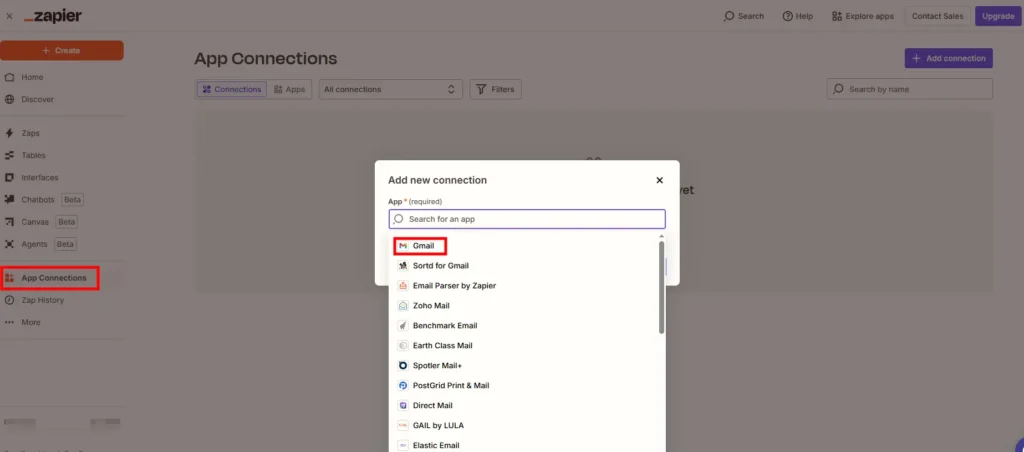Click the Zoho Mail icon
This screenshot has width=1024, height=452.
click(x=403, y=306)
